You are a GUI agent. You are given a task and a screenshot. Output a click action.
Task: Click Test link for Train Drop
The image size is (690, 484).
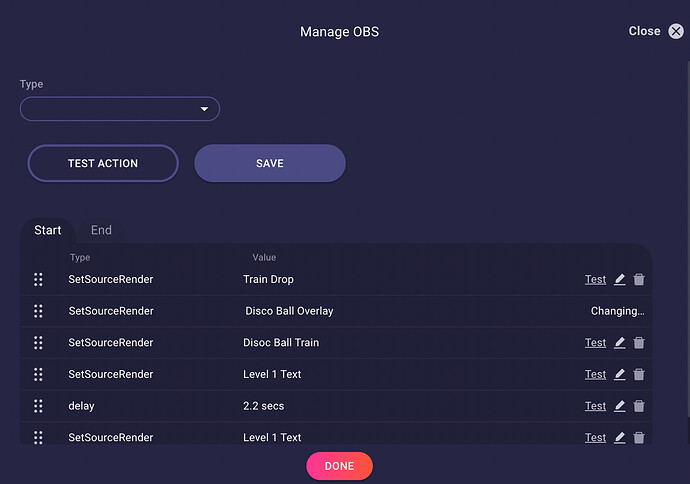(595, 279)
